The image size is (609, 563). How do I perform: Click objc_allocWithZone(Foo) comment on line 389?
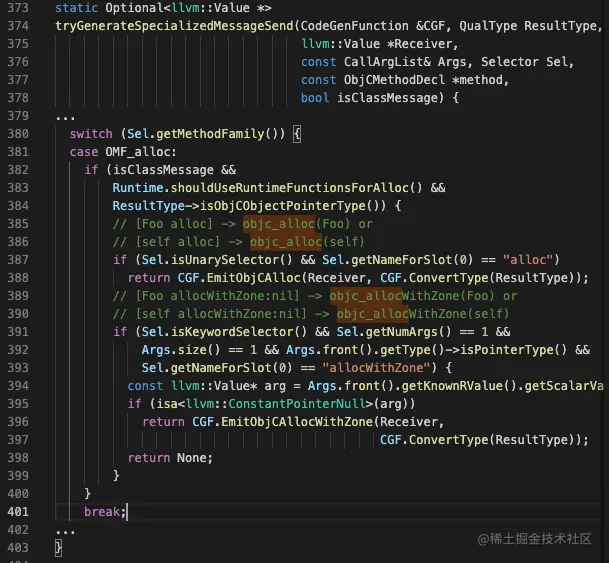pyautogui.click(x=412, y=296)
